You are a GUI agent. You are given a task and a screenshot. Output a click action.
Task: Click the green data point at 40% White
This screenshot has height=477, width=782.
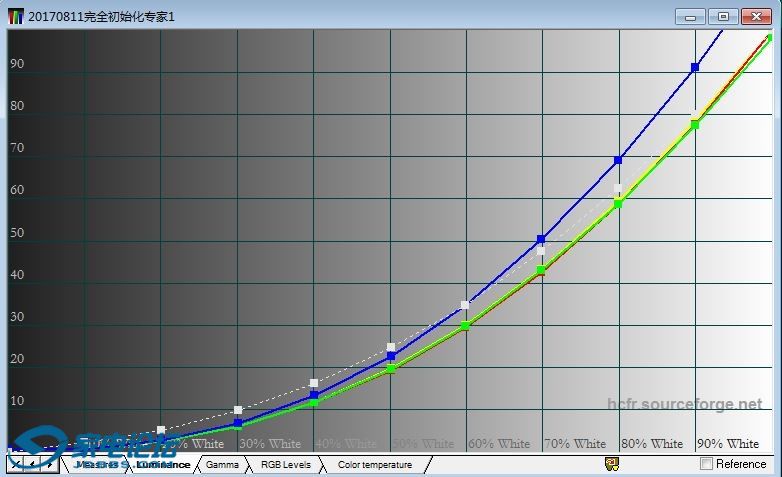[x=314, y=401]
